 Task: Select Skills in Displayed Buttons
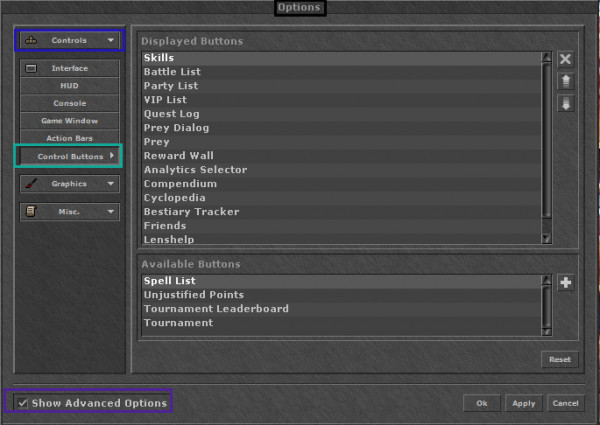point(341,58)
